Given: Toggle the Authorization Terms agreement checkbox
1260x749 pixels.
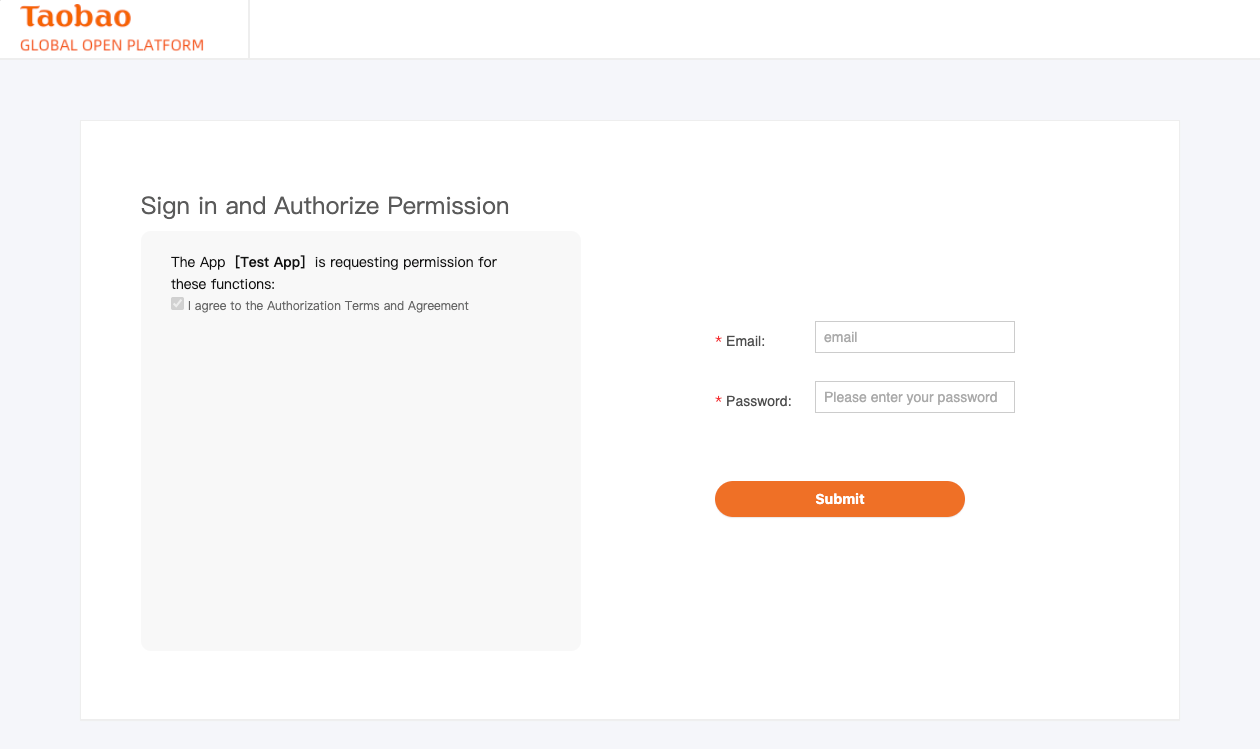Looking at the screenshot, I should click(x=177, y=304).
